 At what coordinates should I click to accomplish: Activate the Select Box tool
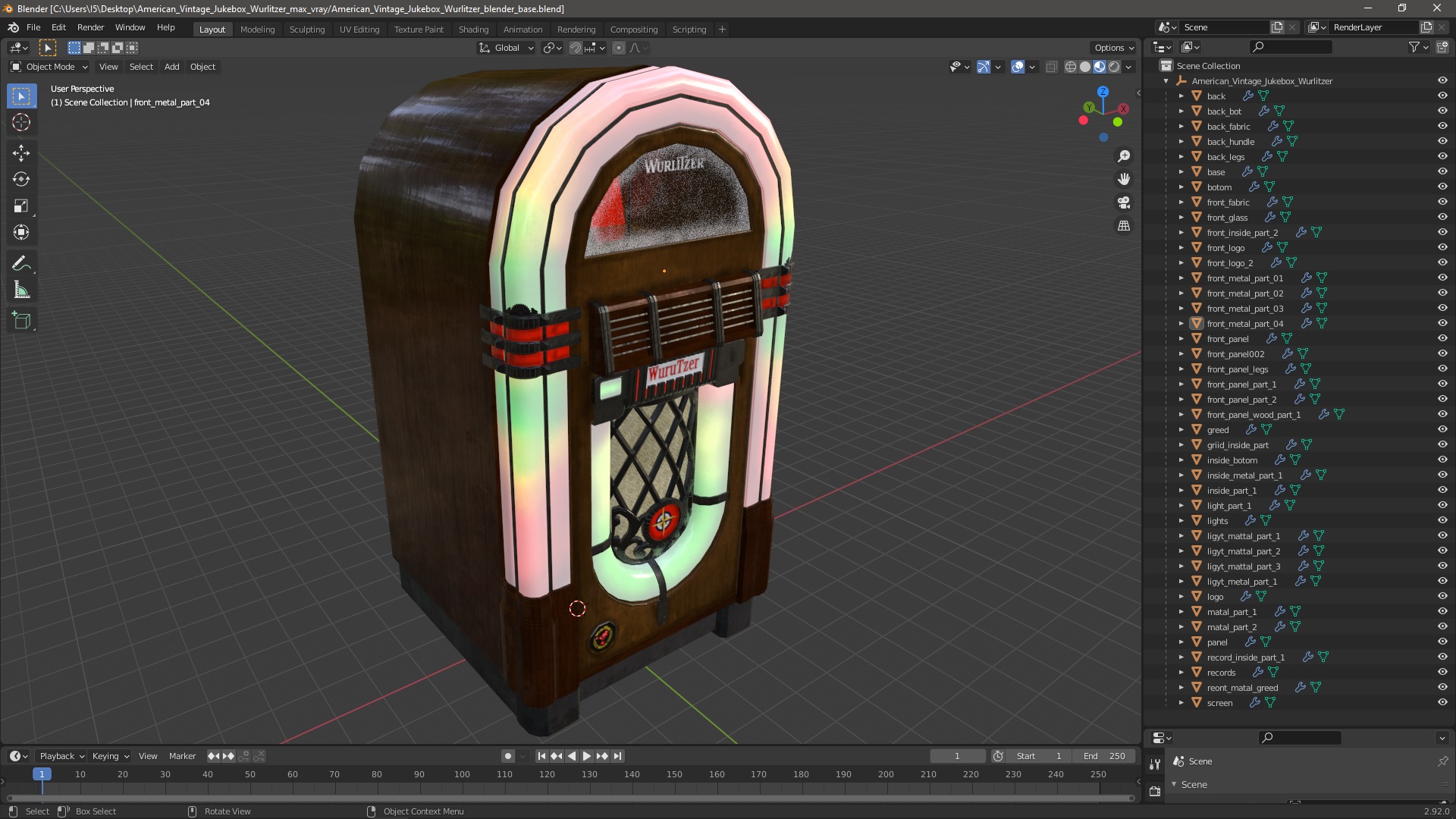tap(21, 96)
